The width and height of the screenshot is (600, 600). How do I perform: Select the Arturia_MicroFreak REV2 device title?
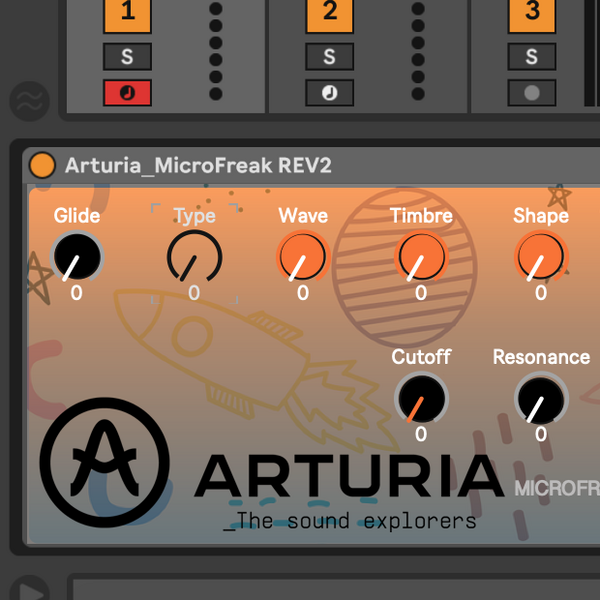click(x=198, y=166)
